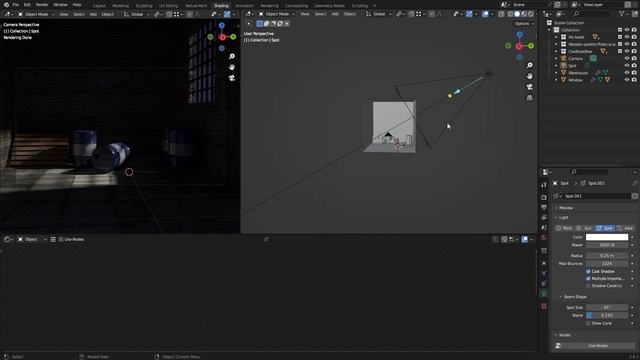Viewport: 640px width, 360px height.
Task: Collapse Collection in outliner
Action: [549, 30]
